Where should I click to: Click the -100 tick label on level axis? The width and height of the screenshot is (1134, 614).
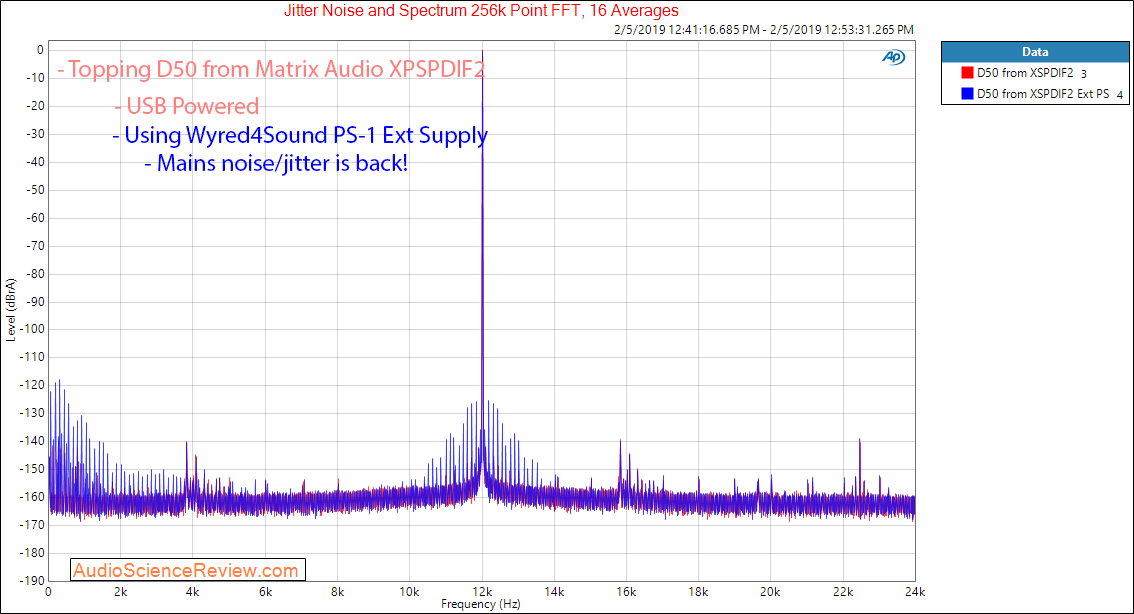click(x=31, y=329)
